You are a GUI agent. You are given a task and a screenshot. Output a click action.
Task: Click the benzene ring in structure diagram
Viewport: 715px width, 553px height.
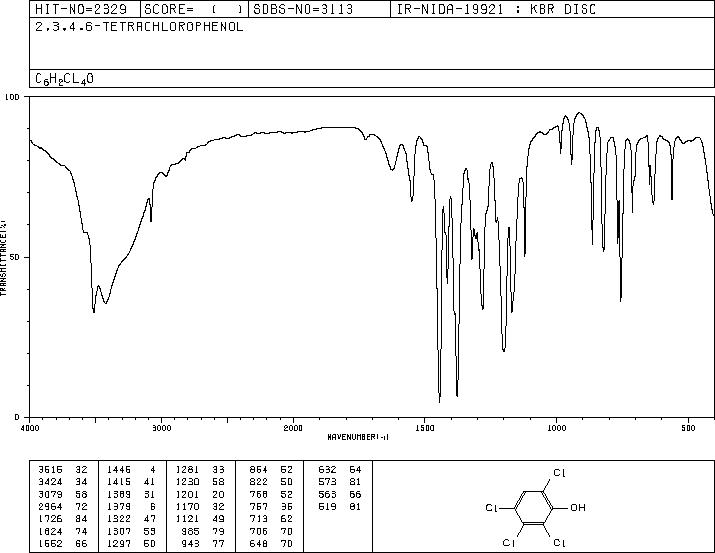tap(534, 507)
